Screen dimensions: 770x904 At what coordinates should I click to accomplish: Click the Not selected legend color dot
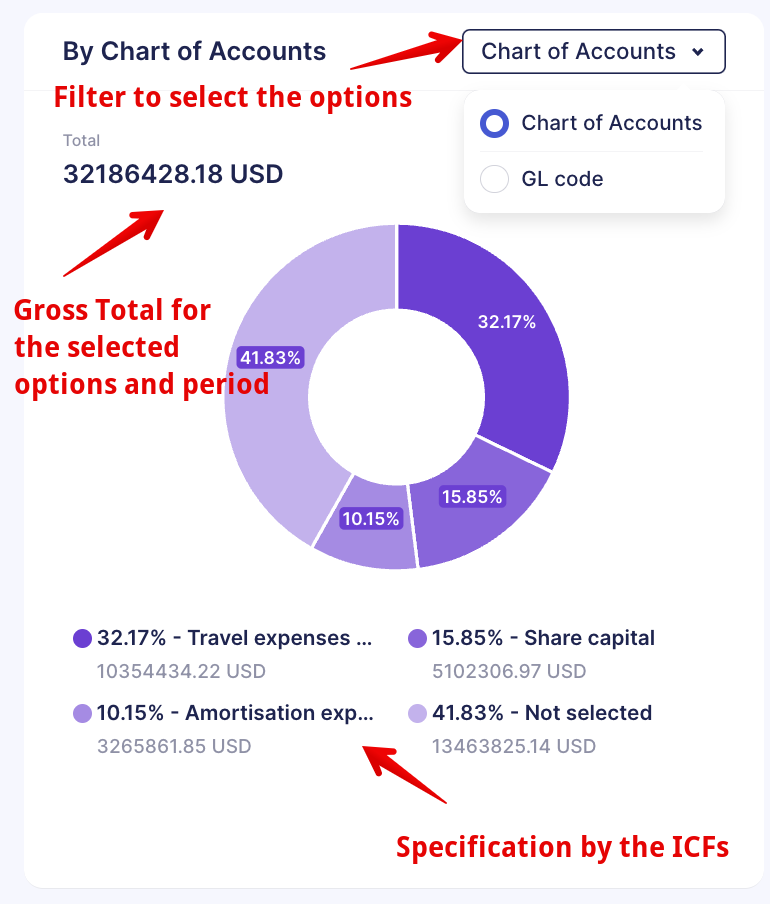tap(417, 713)
